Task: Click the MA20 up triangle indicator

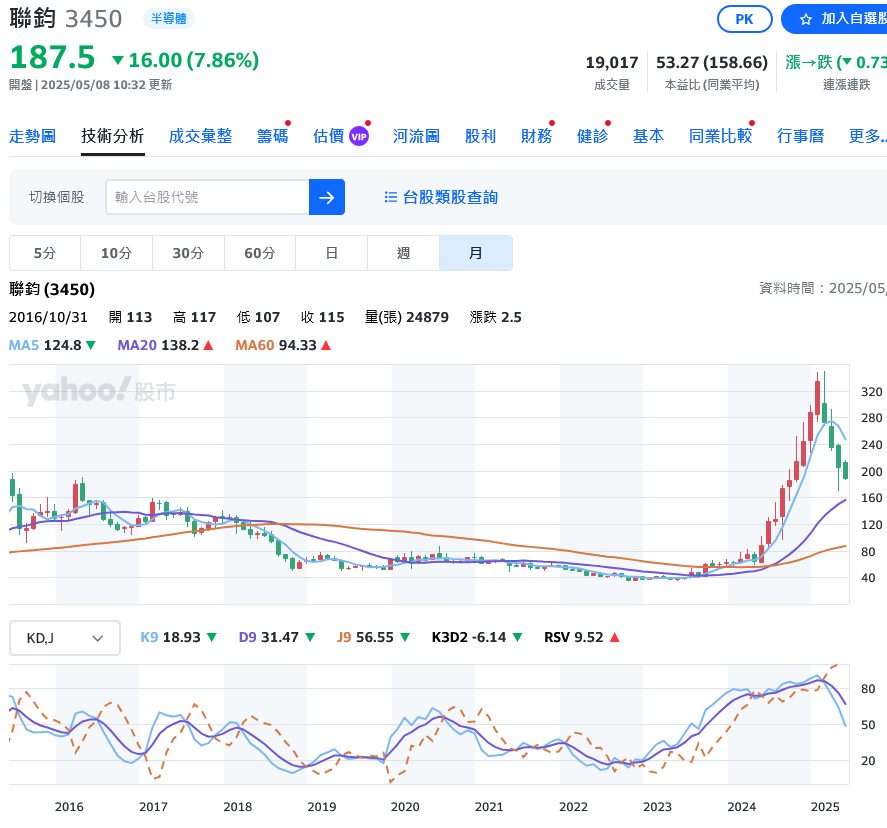Action: pyautogui.click(x=208, y=345)
